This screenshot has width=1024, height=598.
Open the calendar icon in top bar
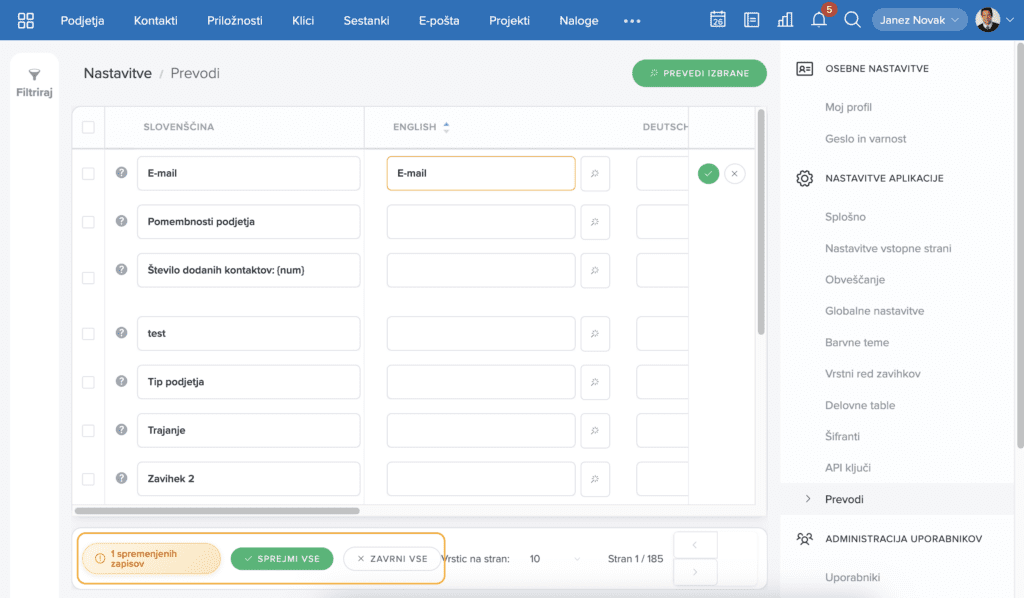718,20
